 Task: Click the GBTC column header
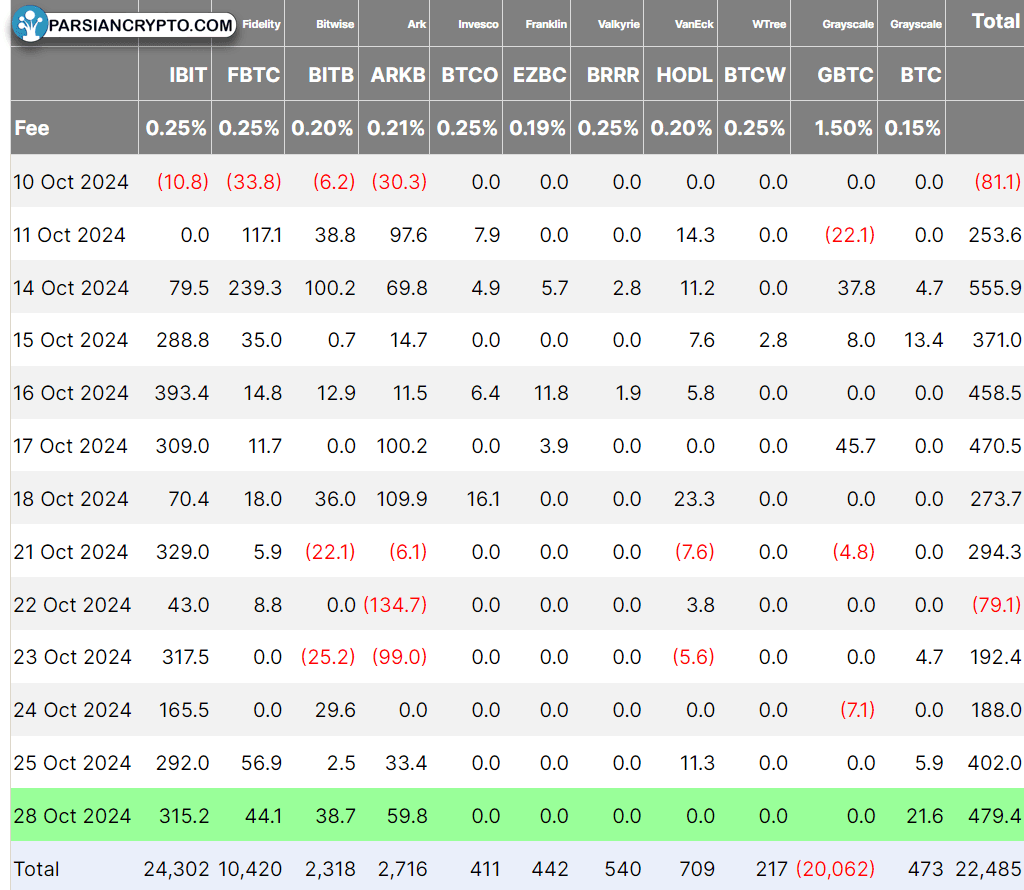(x=845, y=75)
